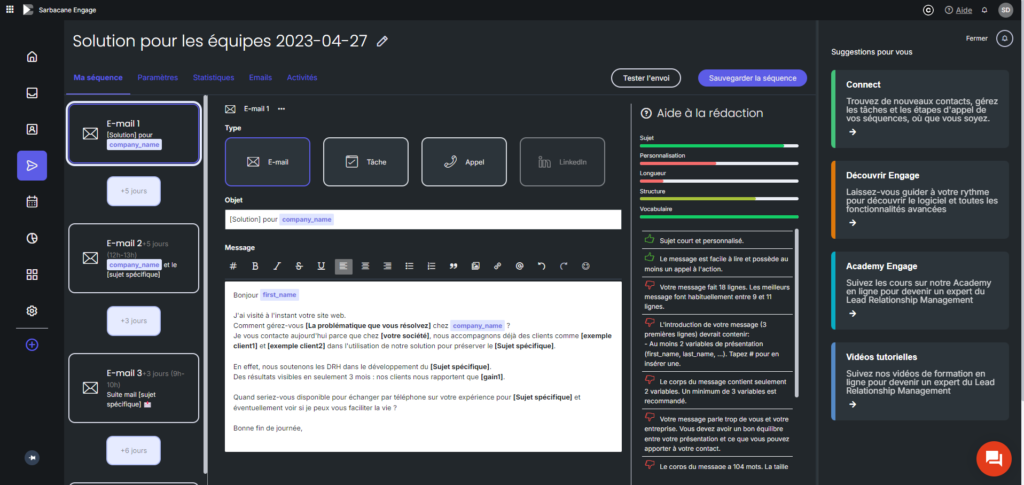This screenshot has width=1024, height=485.
Task: Go to the Home sidebar icon
Action: tap(32, 57)
